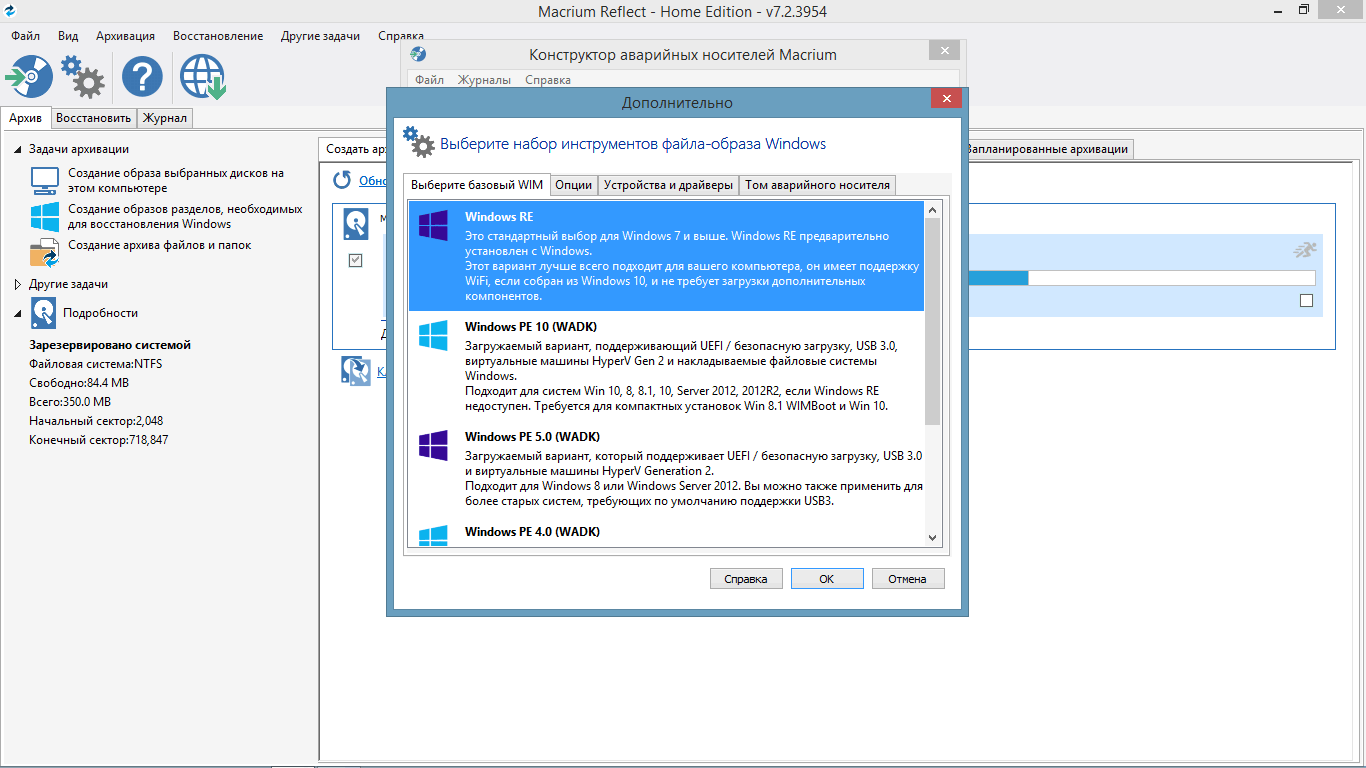This screenshot has height=768, width=1366.
Task: Toggle the checked disk checkbox in backup pane
Action: 355,260
